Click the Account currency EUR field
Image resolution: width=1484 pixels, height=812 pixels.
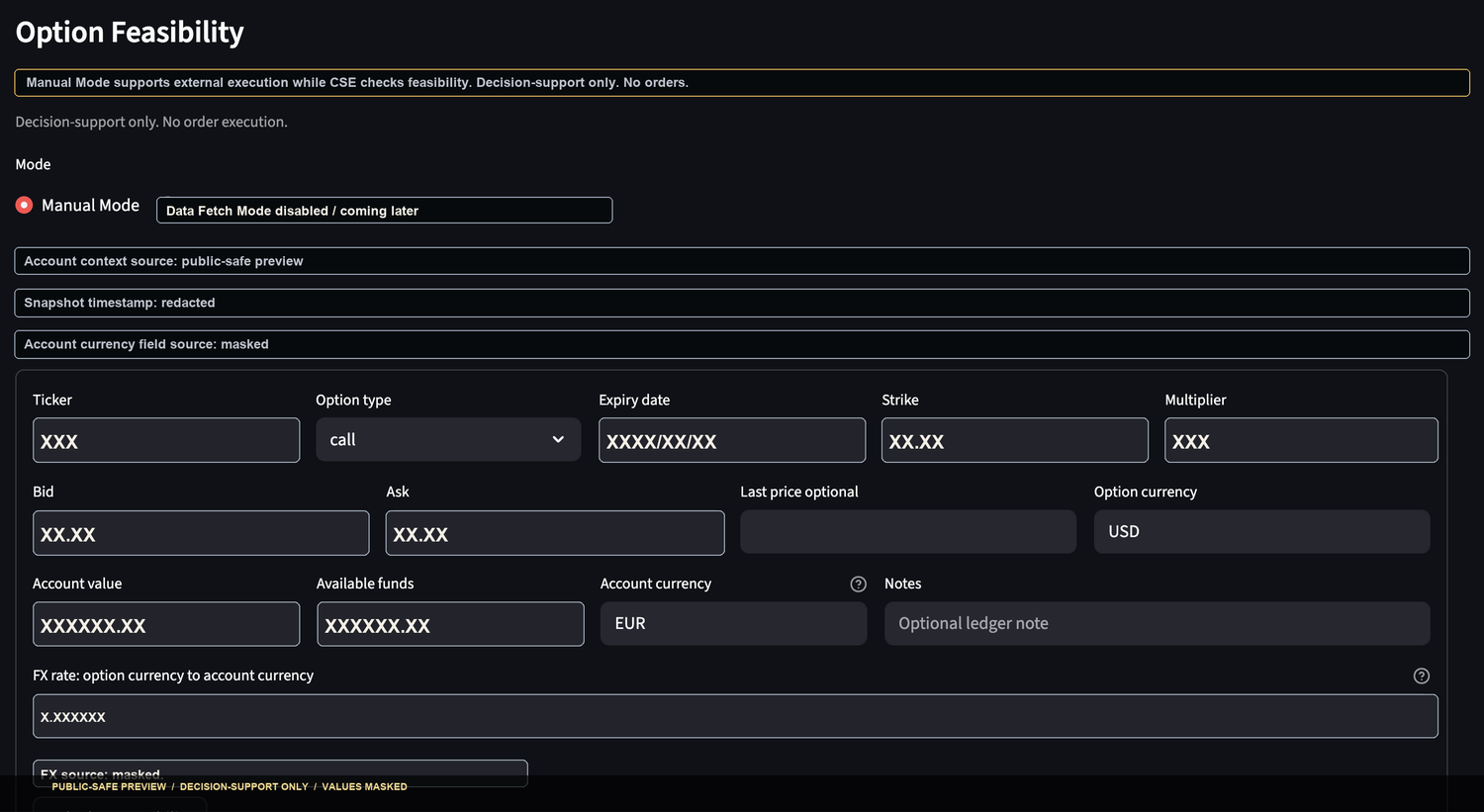pyautogui.click(x=734, y=623)
